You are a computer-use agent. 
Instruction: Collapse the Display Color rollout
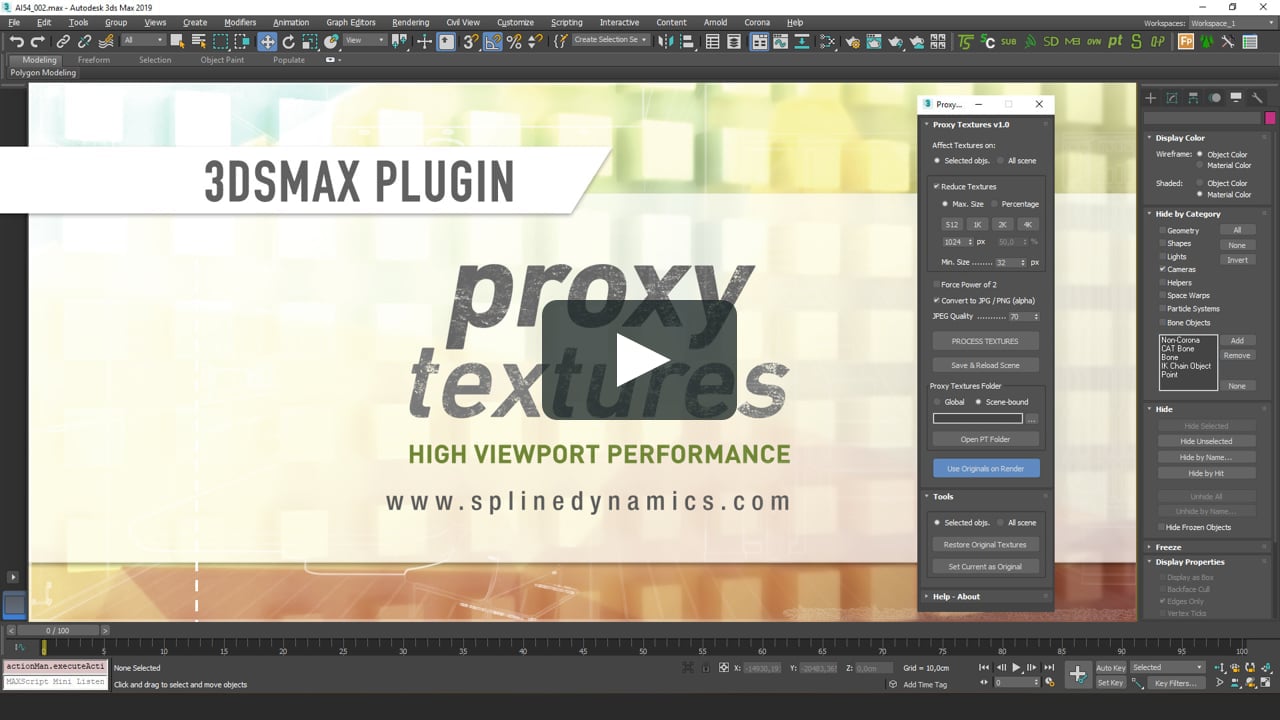[1180, 138]
